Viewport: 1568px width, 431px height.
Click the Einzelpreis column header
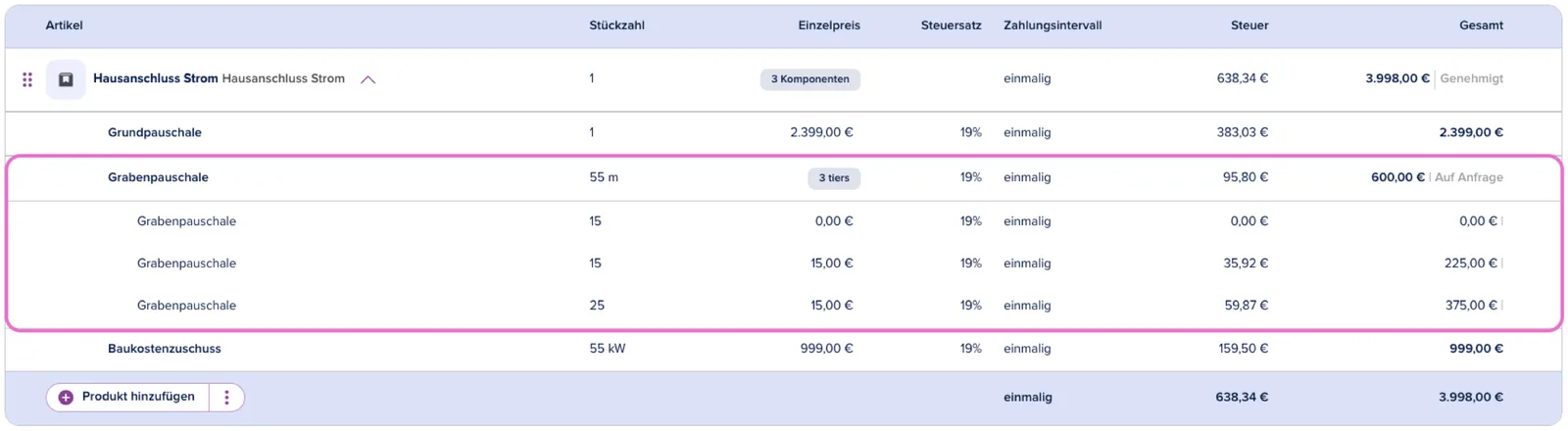pos(829,25)
